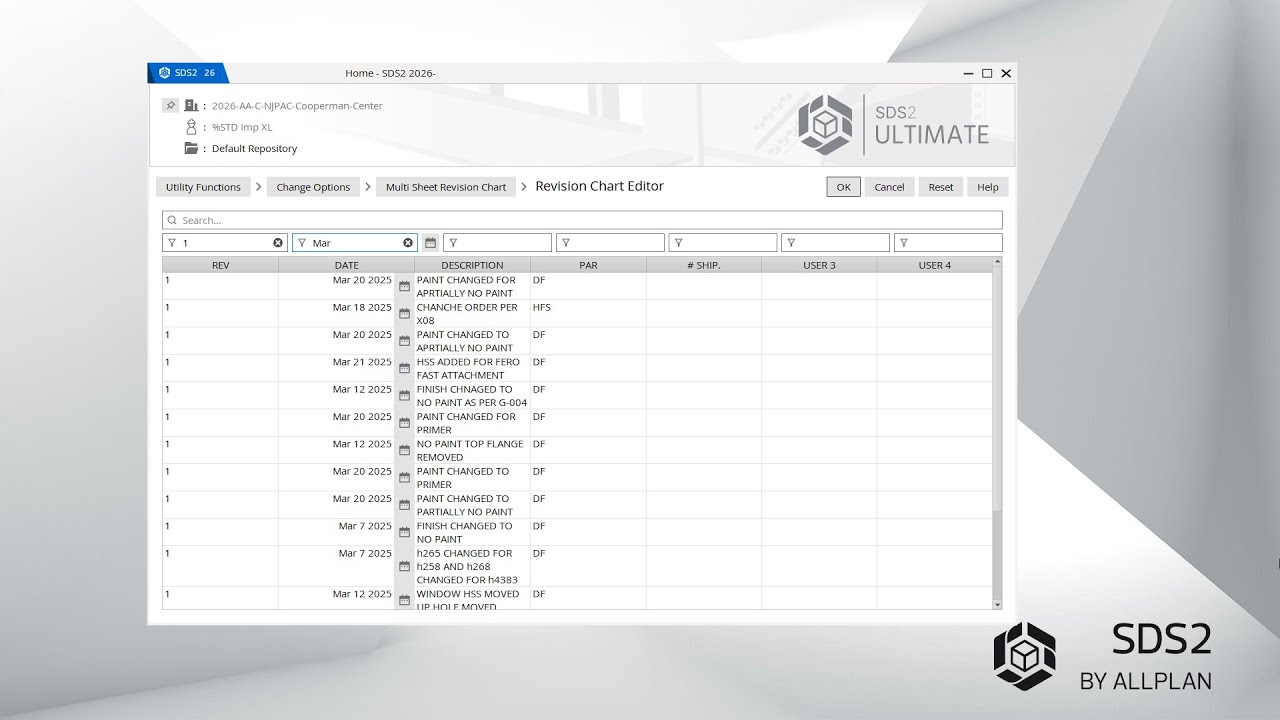Click the USER 3 column filter field
This screenshot has width=1280, height=720.
click(x=835, y=243)
